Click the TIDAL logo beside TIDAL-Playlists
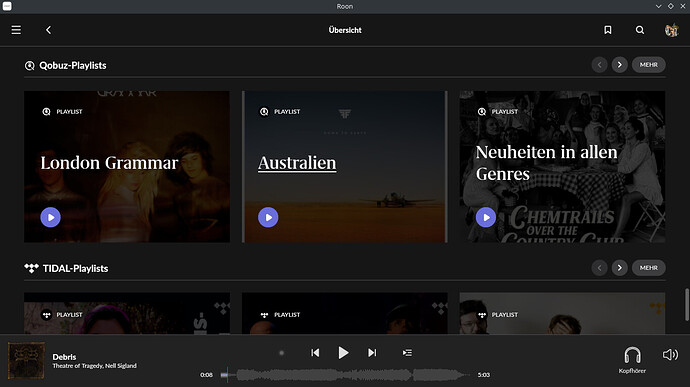 click(x=31, y=268)
